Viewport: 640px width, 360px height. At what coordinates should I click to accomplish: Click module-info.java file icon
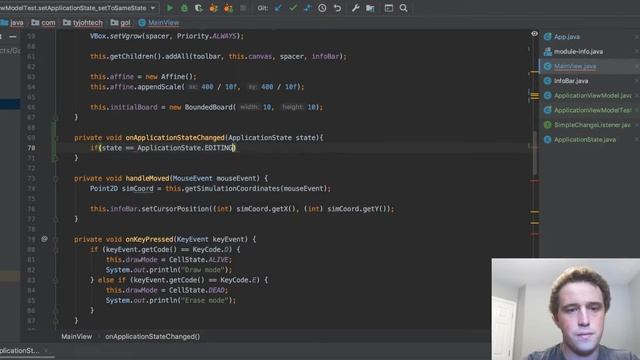click(547, 51)
